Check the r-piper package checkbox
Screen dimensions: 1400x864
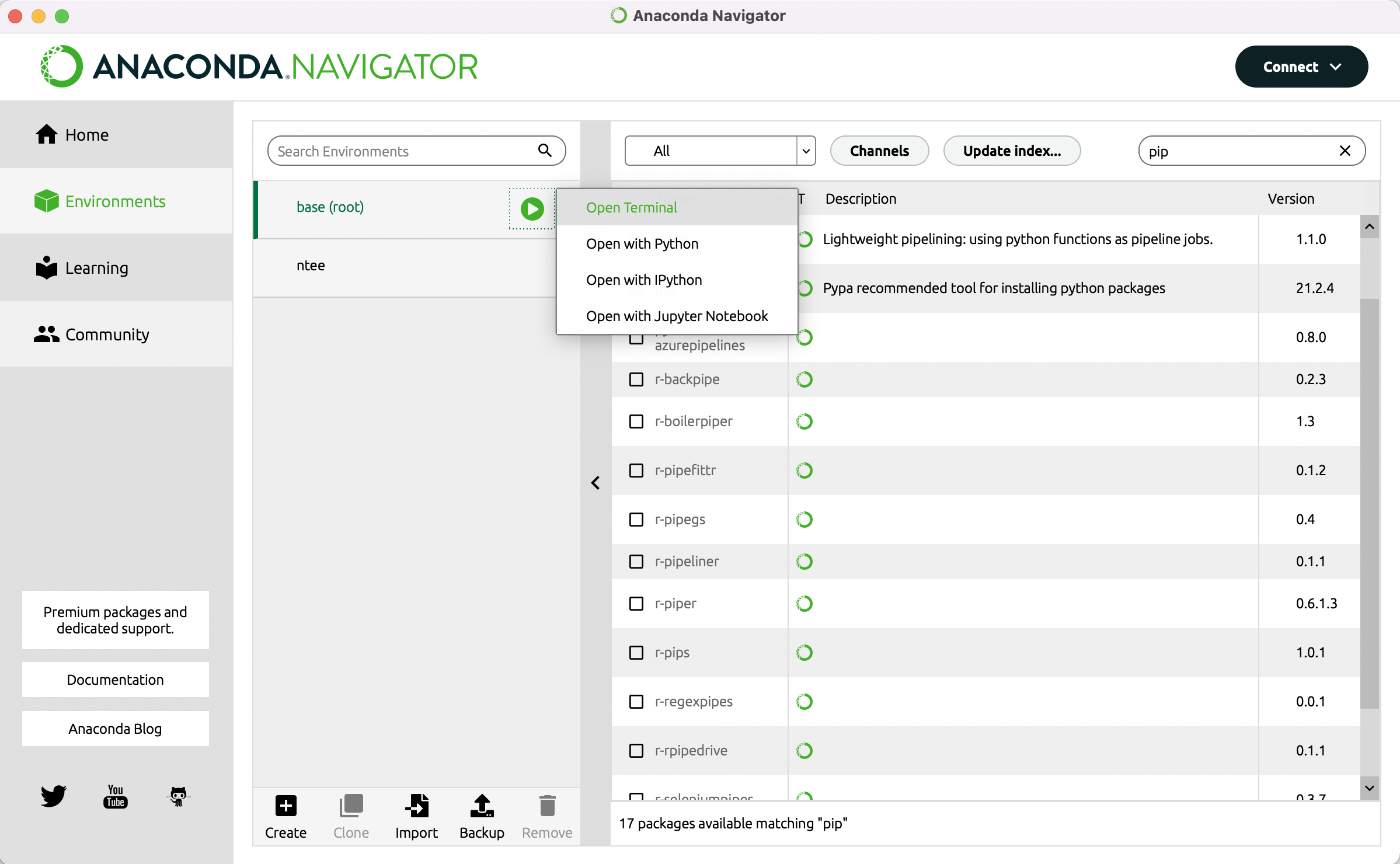[x=636, y=604]
